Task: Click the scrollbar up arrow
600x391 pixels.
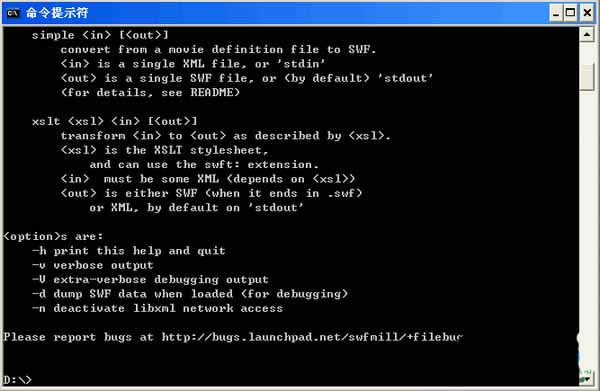Action: (x=587, y=35)
